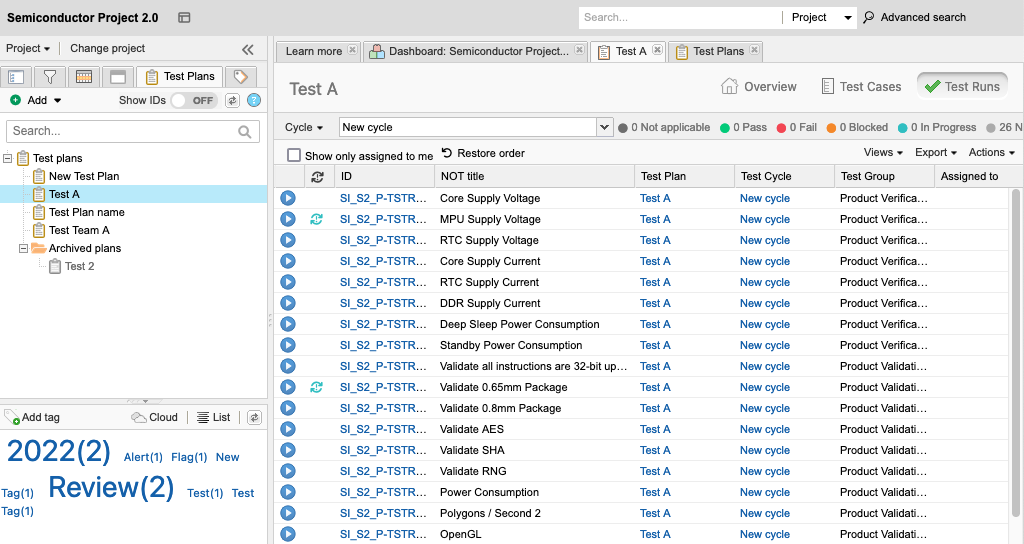
Task: Click the sync column header icon
Action: [318, 176]
